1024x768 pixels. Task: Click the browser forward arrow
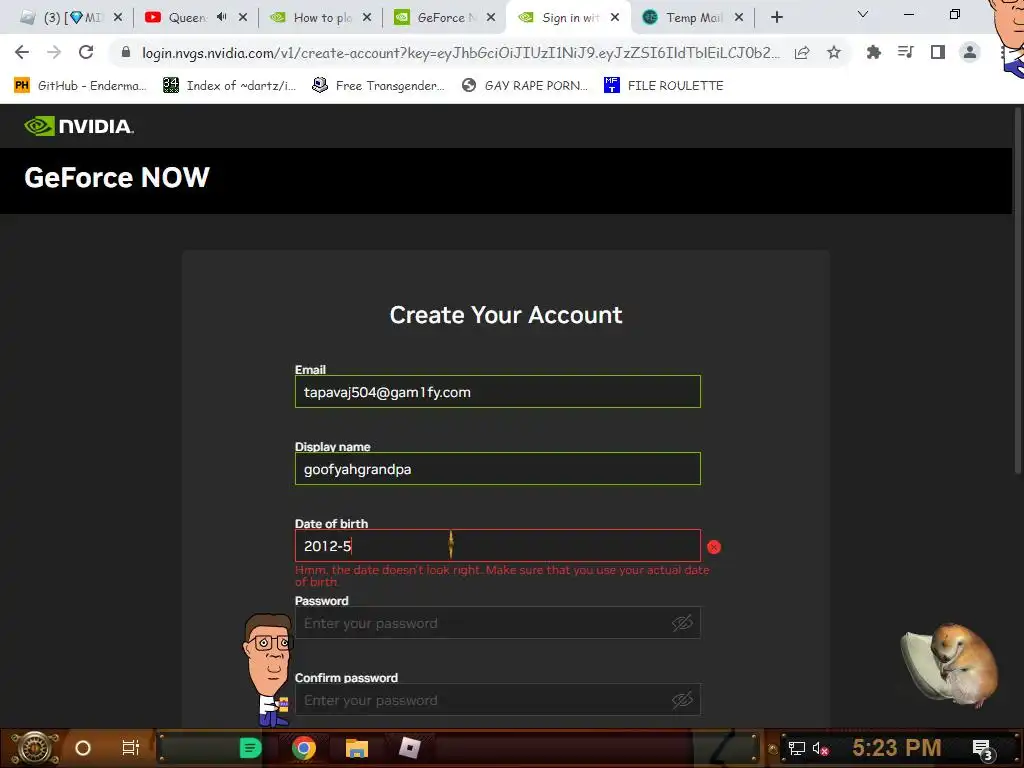[x=54, y=52]
